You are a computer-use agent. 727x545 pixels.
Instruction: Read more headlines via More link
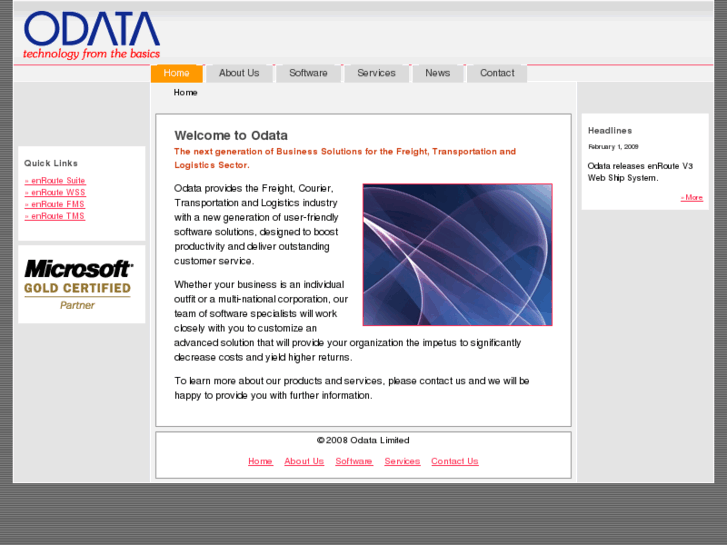click(x=692, y=198)
